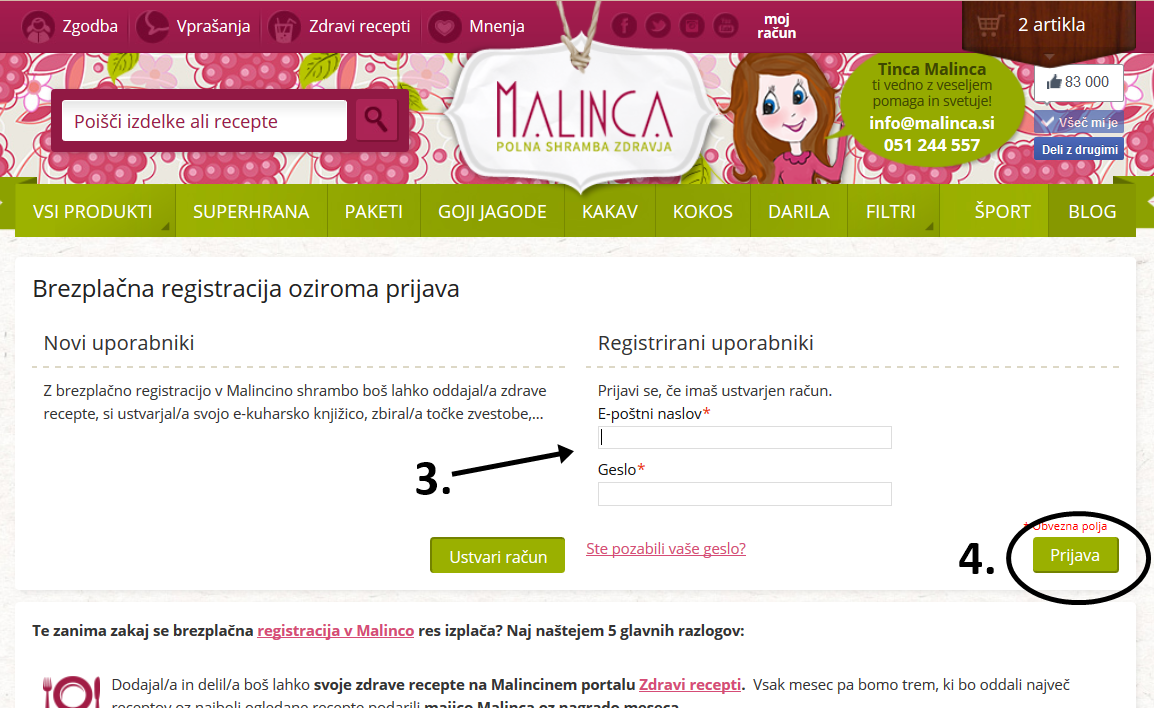The height and width of the screenshot is (708, 1154).
Task: Open the YouTube social icon
Action: (x=726, y=26)
